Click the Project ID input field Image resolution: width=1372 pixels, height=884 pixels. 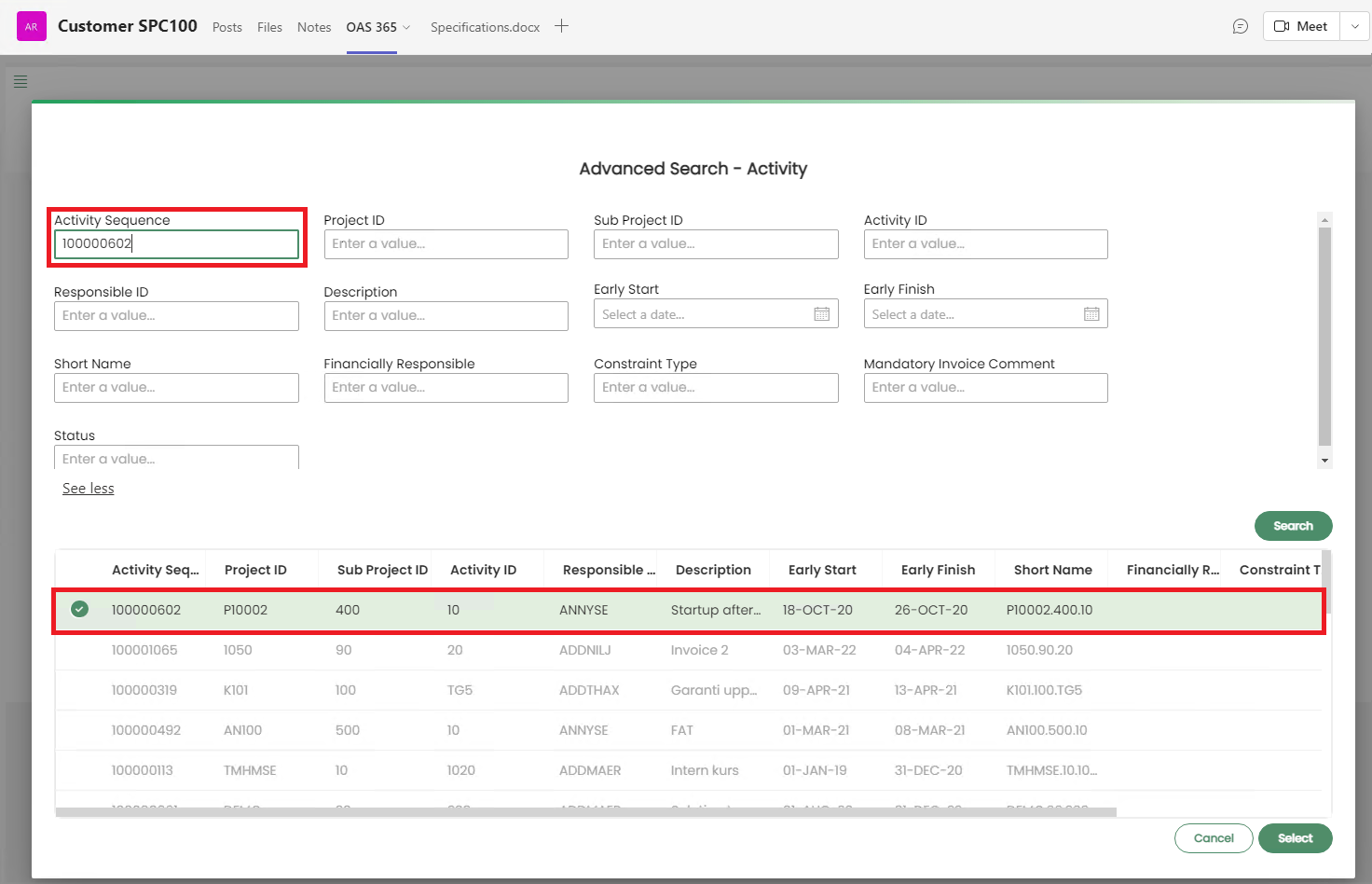(446, 243)
